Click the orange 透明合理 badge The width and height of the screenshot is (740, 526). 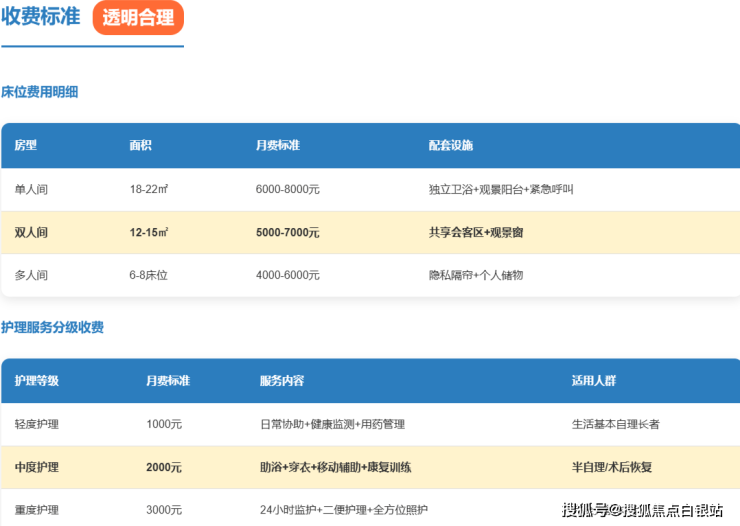(138, 18)
